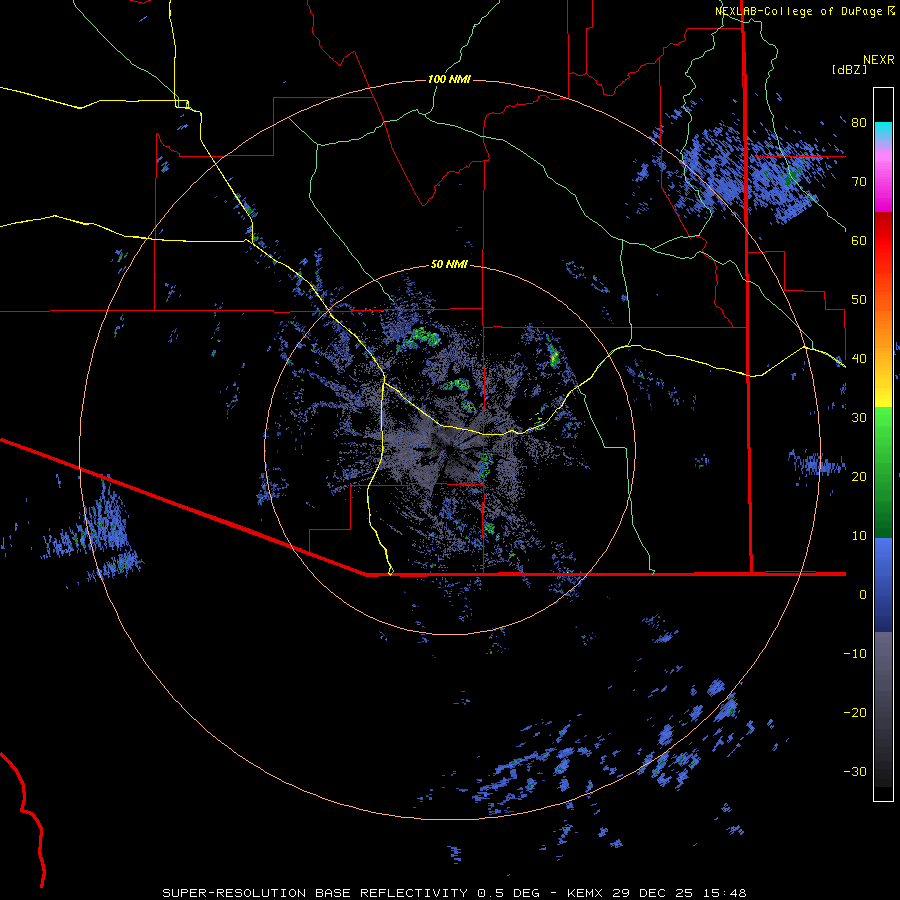The height and width of the screenshot is (900, 900).
Task: Click the "0.5 DEG" elevation angle in the caption
Action: click(x=509, y=893)
